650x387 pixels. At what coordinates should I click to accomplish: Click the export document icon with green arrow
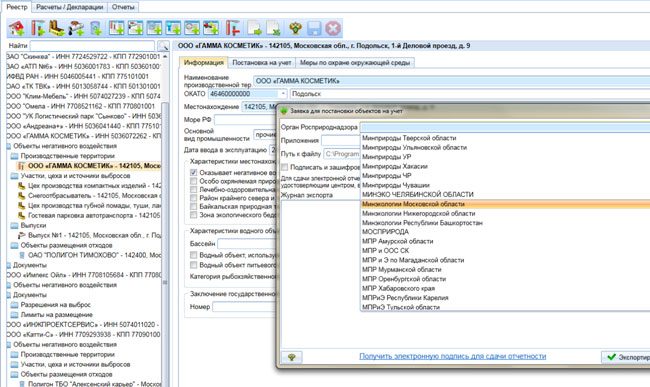255,28
